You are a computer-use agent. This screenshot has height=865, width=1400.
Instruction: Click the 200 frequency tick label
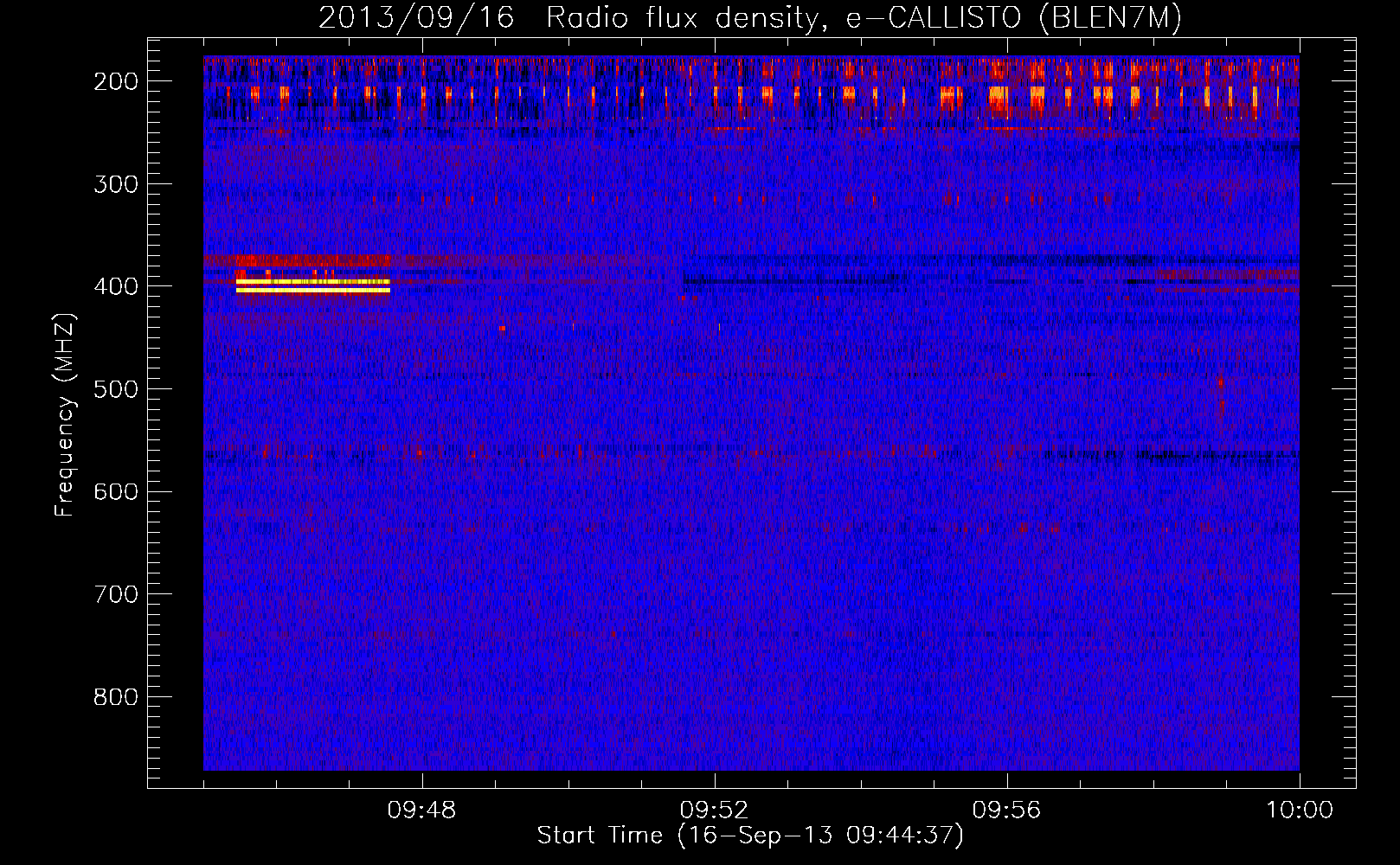pyautogui.click(x=116, y=81)
